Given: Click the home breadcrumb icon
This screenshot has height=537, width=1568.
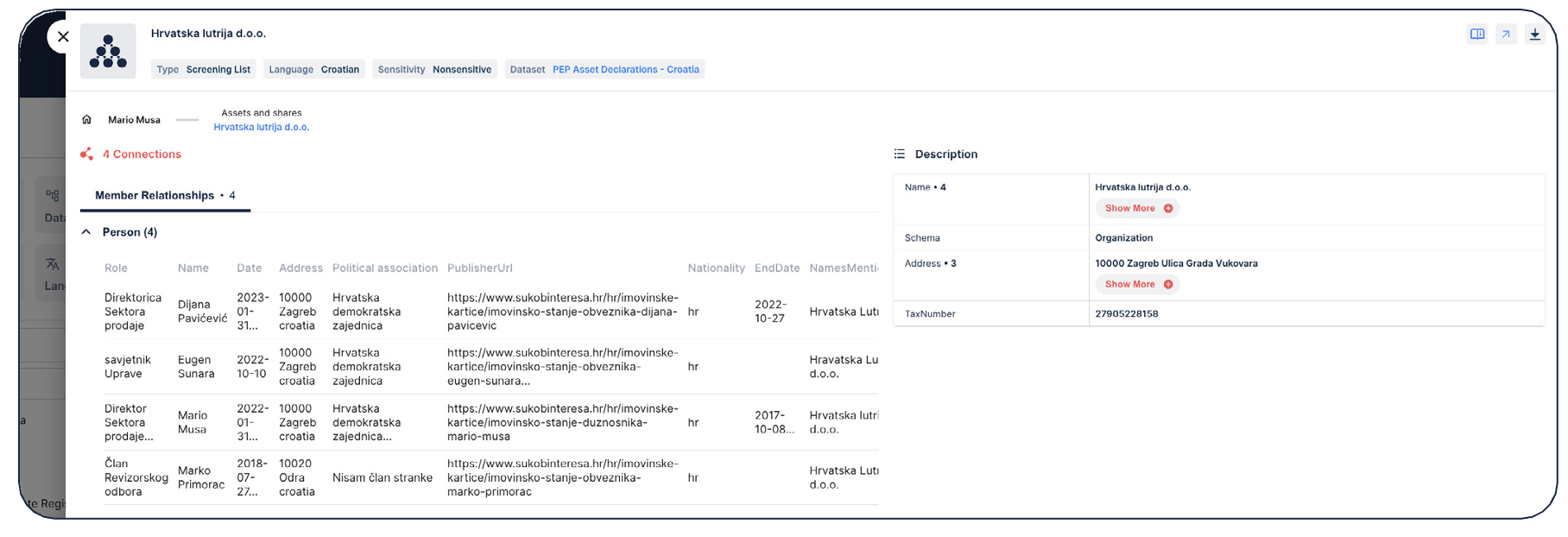Looking at the screenshot, I should [86, 120].
